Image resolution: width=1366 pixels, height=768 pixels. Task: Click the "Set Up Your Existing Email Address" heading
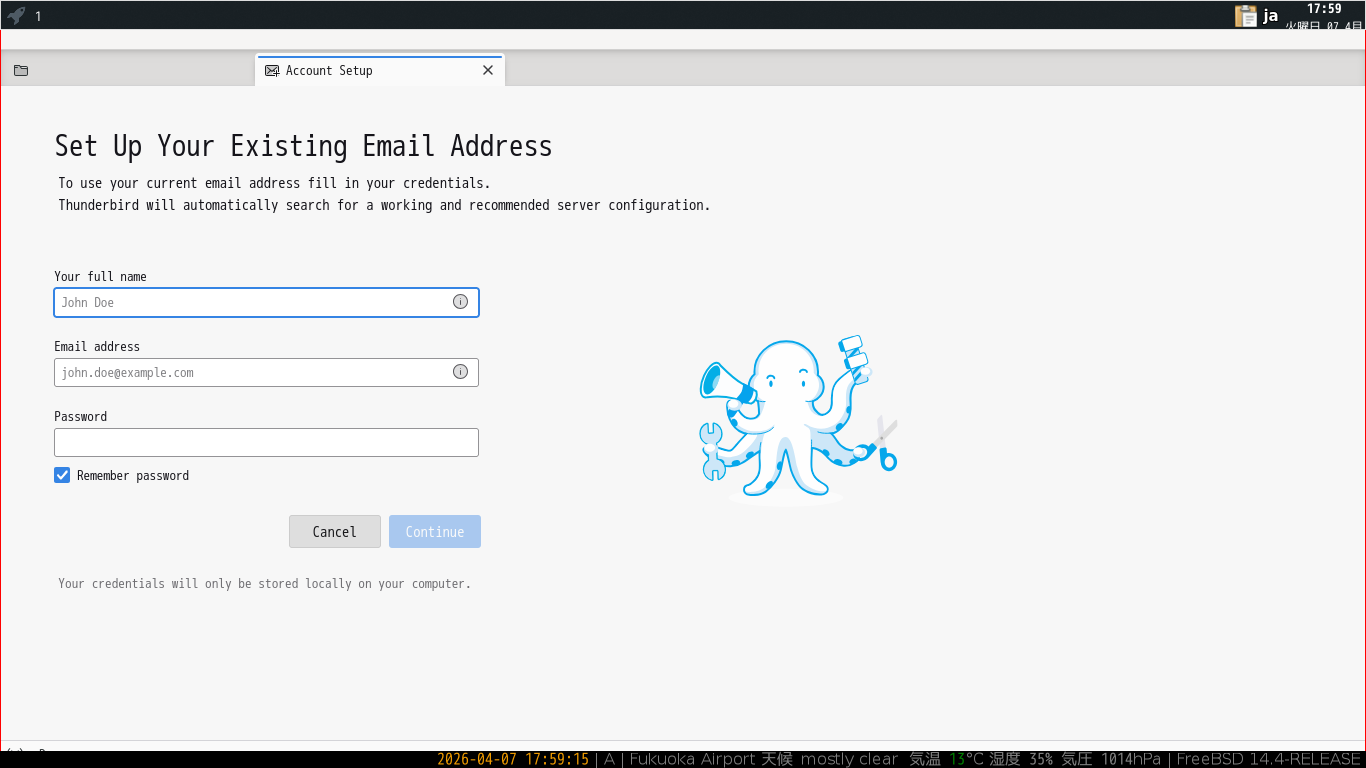pyautogui.click(x=303, y=146)
